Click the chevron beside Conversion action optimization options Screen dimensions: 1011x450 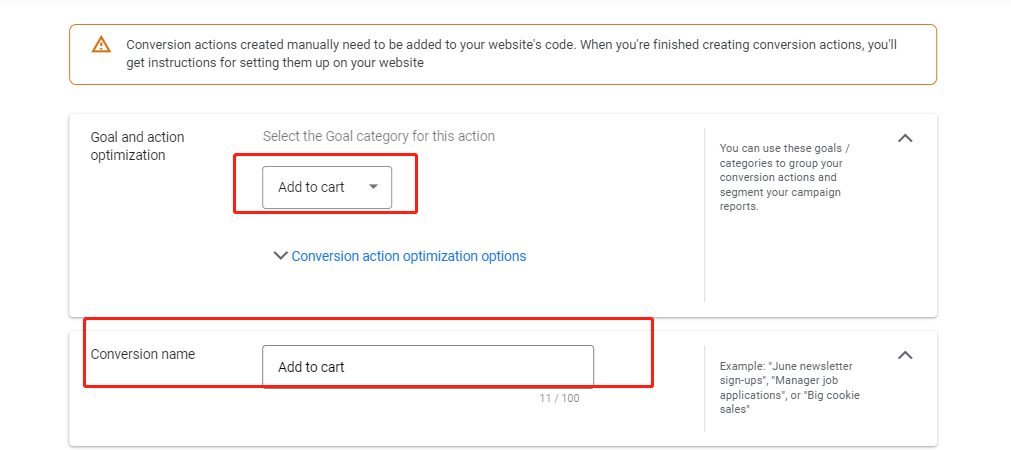click(280, 255)
